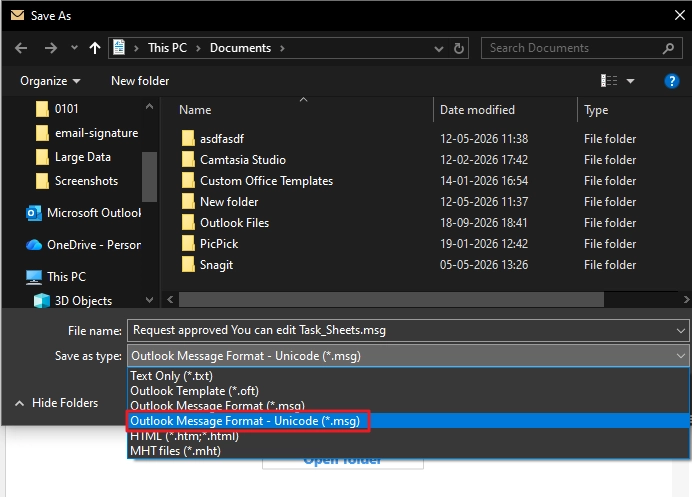Select the New folder entry in file list
This screenshot has width=692, height=497.
(x=229, y=202)
